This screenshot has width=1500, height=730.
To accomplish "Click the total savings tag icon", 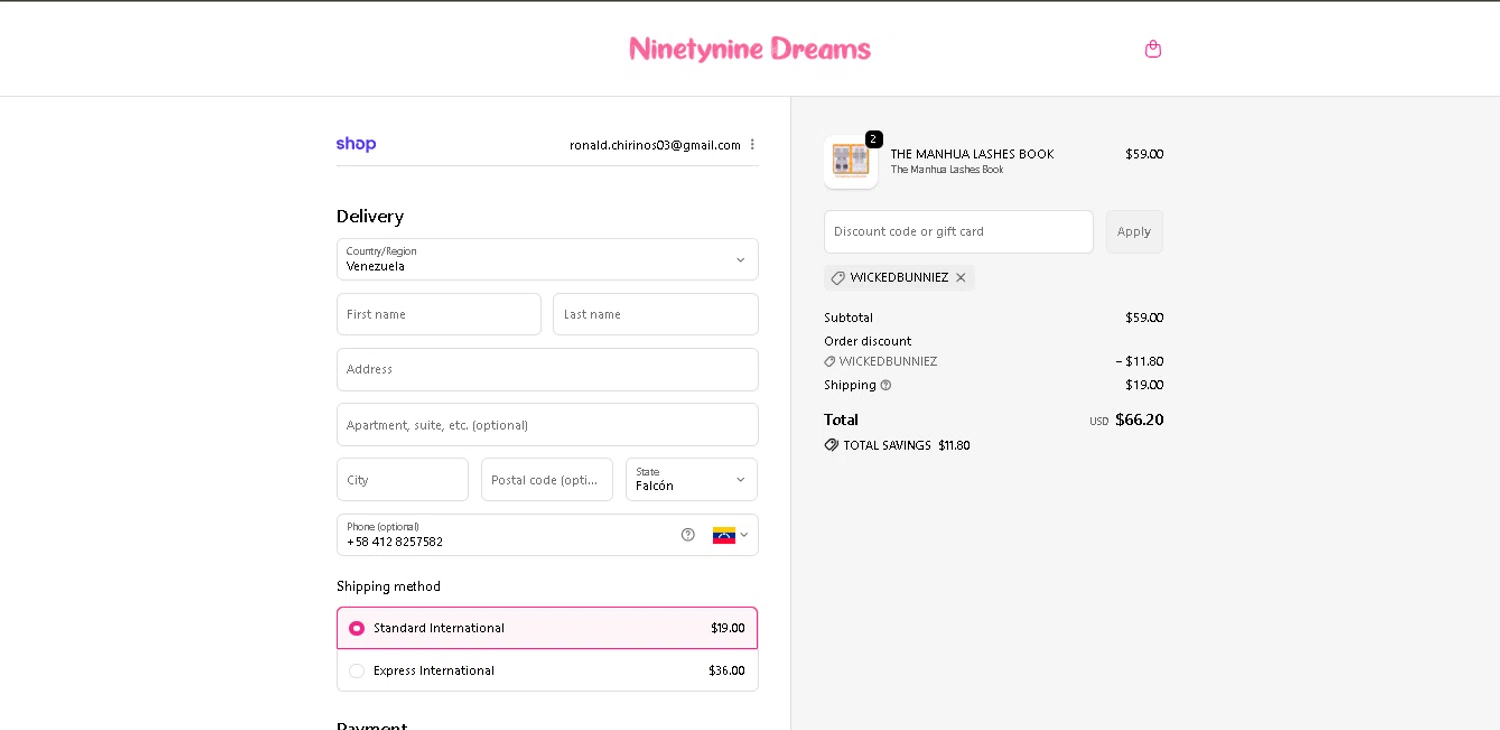I will (x=831, y=445).
